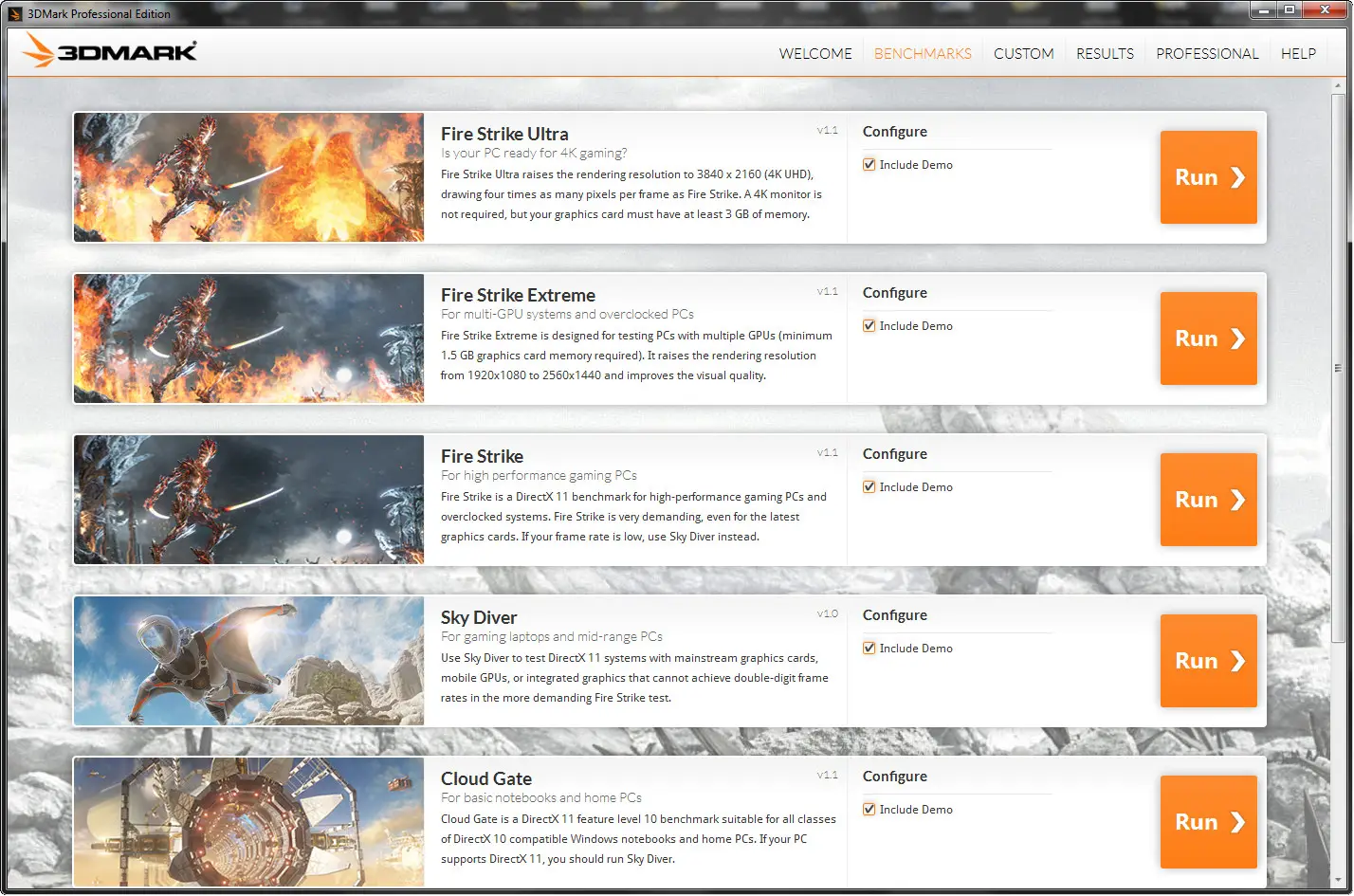Toggle Include Demo for Cloud Gate
The image size is (1354, 896).
click(x=869, y=810)
